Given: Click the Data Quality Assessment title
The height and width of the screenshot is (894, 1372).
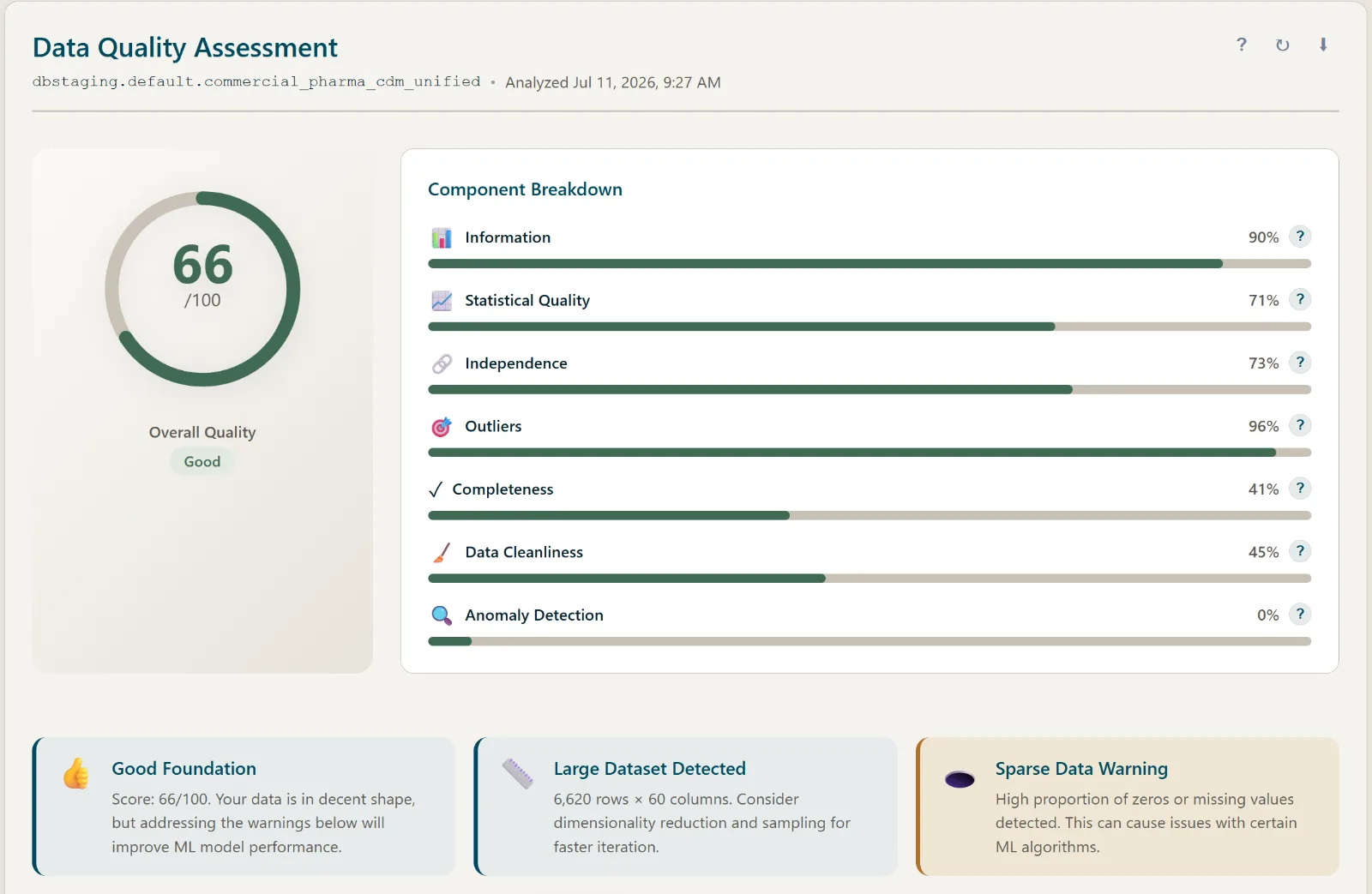Looking at the screenshot, I should [185, 47].
